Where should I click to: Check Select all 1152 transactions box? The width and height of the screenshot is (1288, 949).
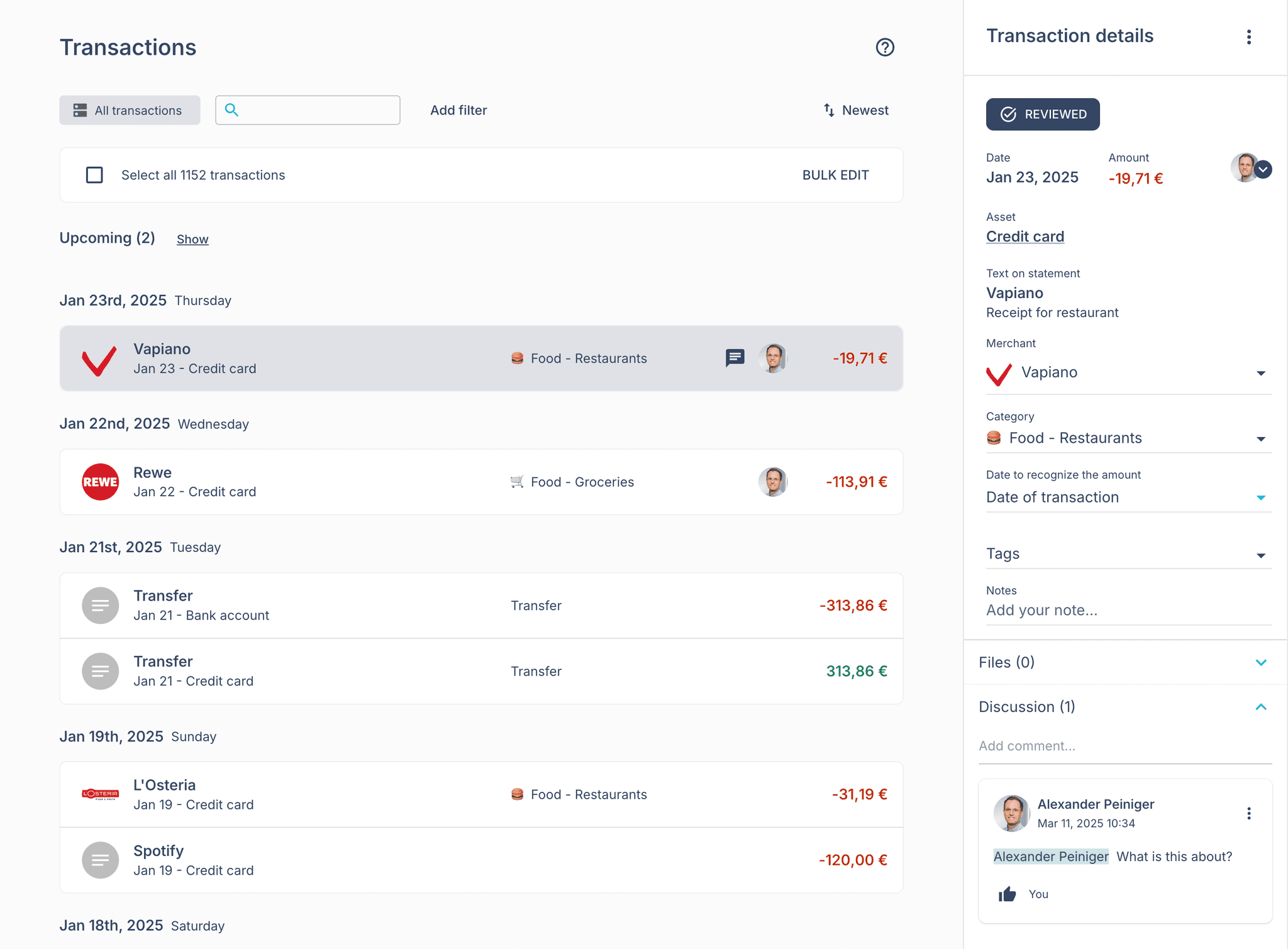click(94, 175)
